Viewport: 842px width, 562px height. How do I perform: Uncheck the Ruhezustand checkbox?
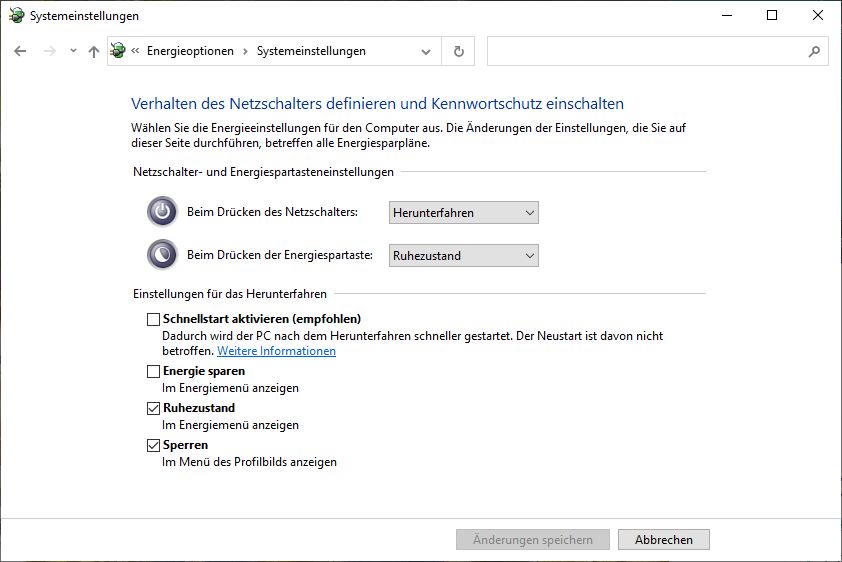coord(154,408)
